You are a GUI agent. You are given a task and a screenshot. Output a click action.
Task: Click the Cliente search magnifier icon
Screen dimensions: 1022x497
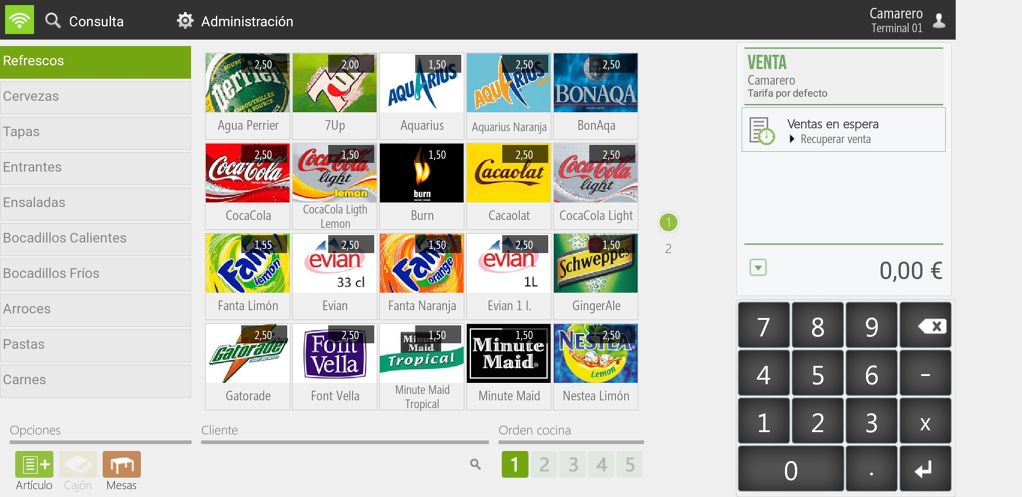[476, 464]
